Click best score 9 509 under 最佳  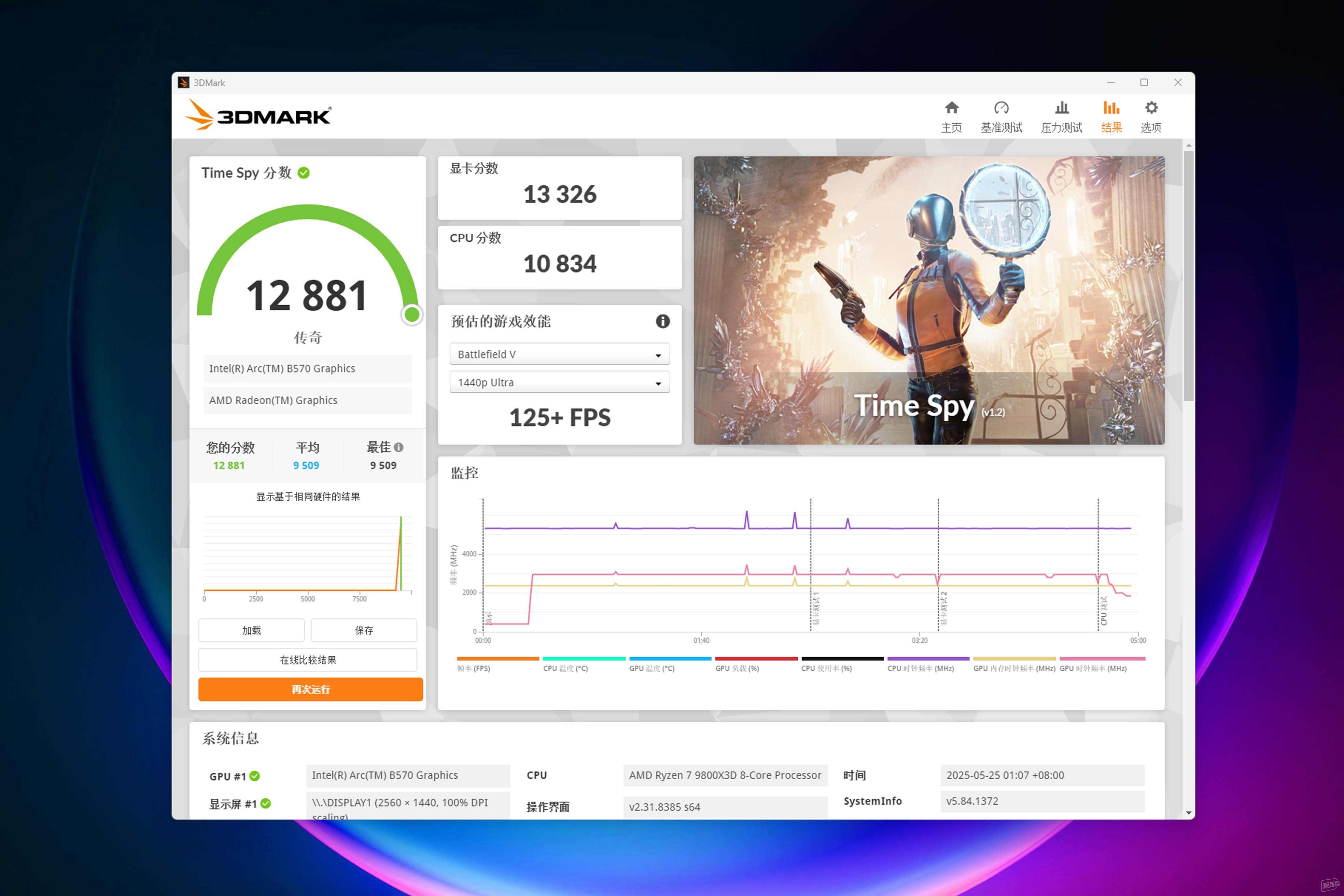coord(383,465)
